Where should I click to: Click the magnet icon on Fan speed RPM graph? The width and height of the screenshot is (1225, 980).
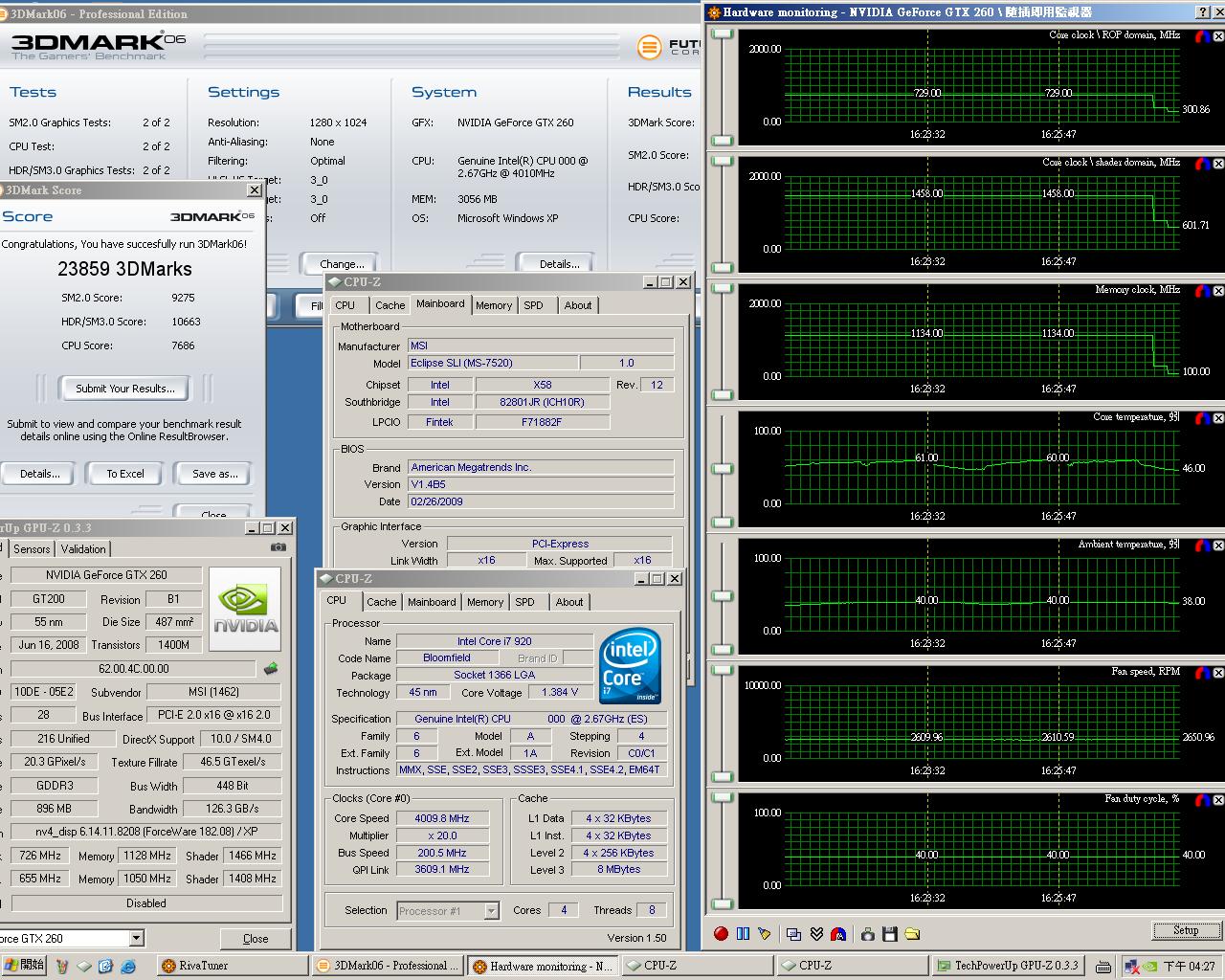click(x=1202, y=673)
